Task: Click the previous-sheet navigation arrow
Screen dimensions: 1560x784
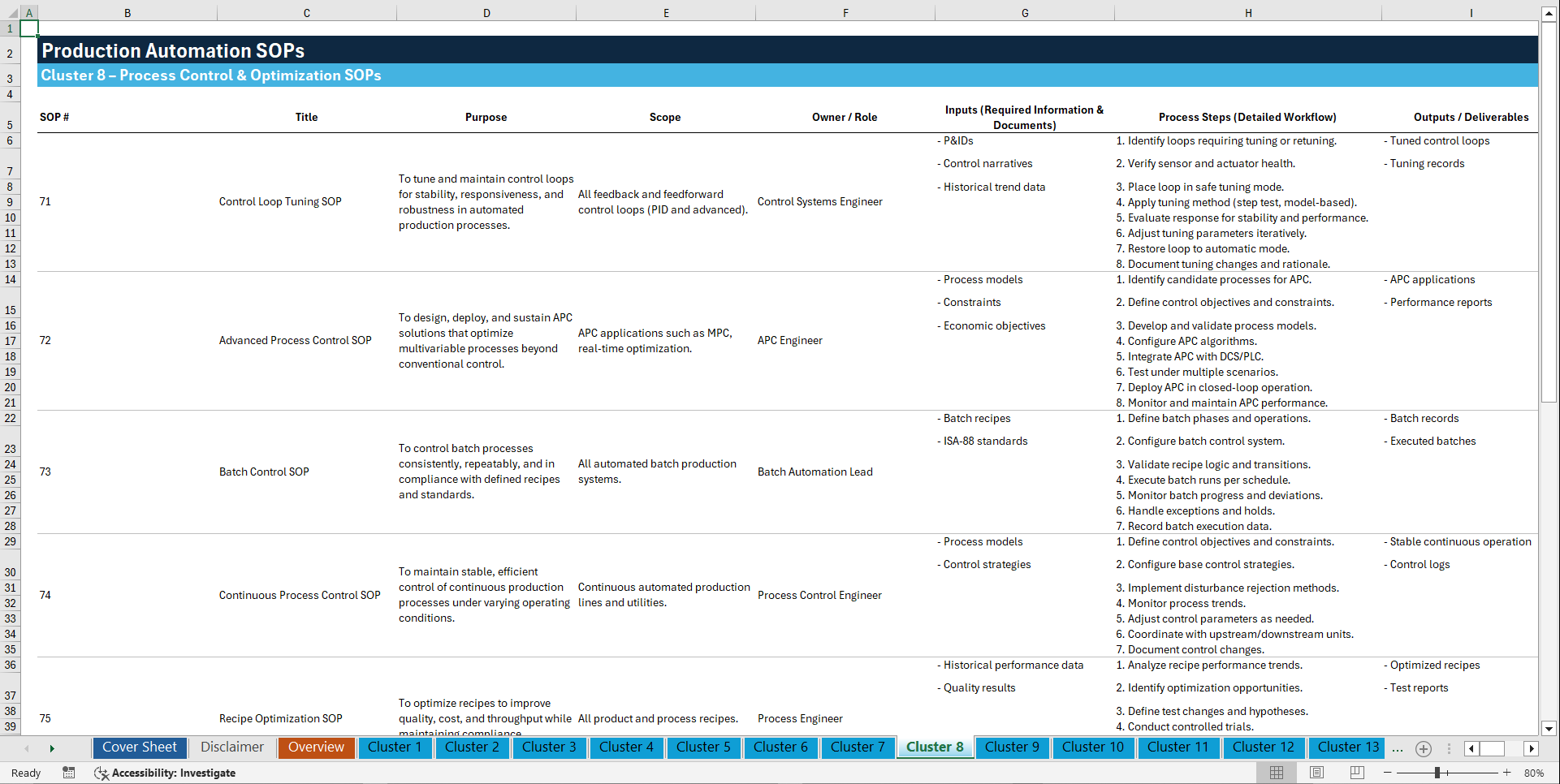Action: [x=27, y=748]
